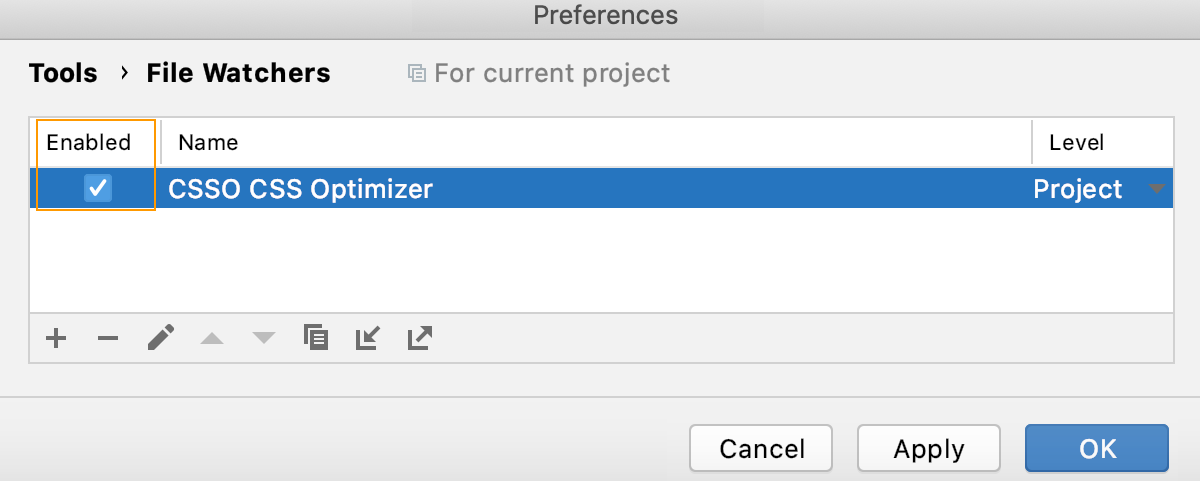This screenshot has height=481, width=1200.
Task: Select the CSSO CSS Optimizer row
Action: click(600, 189)
